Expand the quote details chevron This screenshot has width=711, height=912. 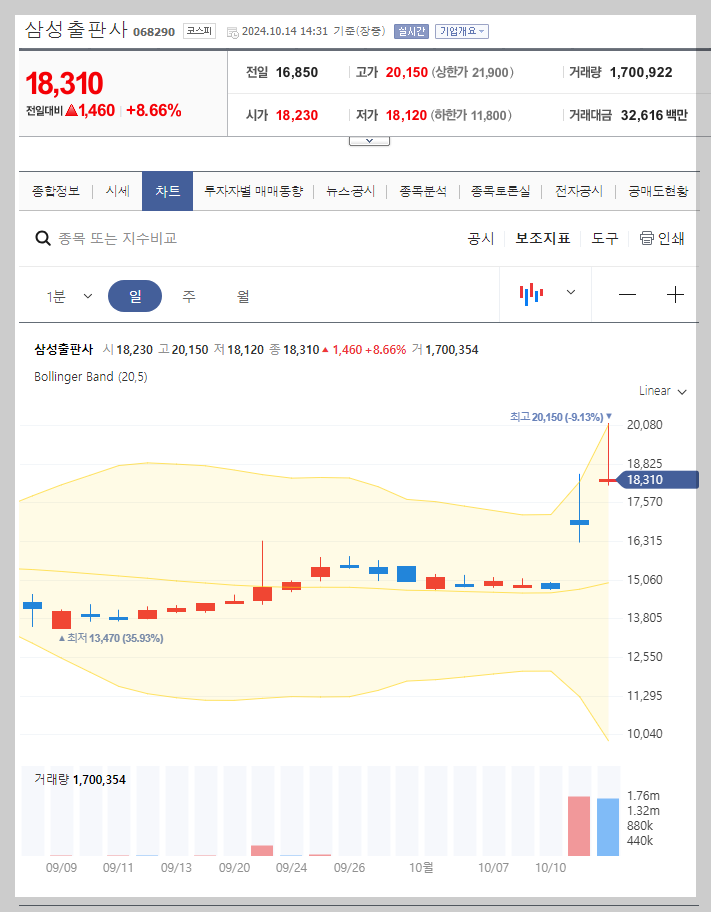369,141
